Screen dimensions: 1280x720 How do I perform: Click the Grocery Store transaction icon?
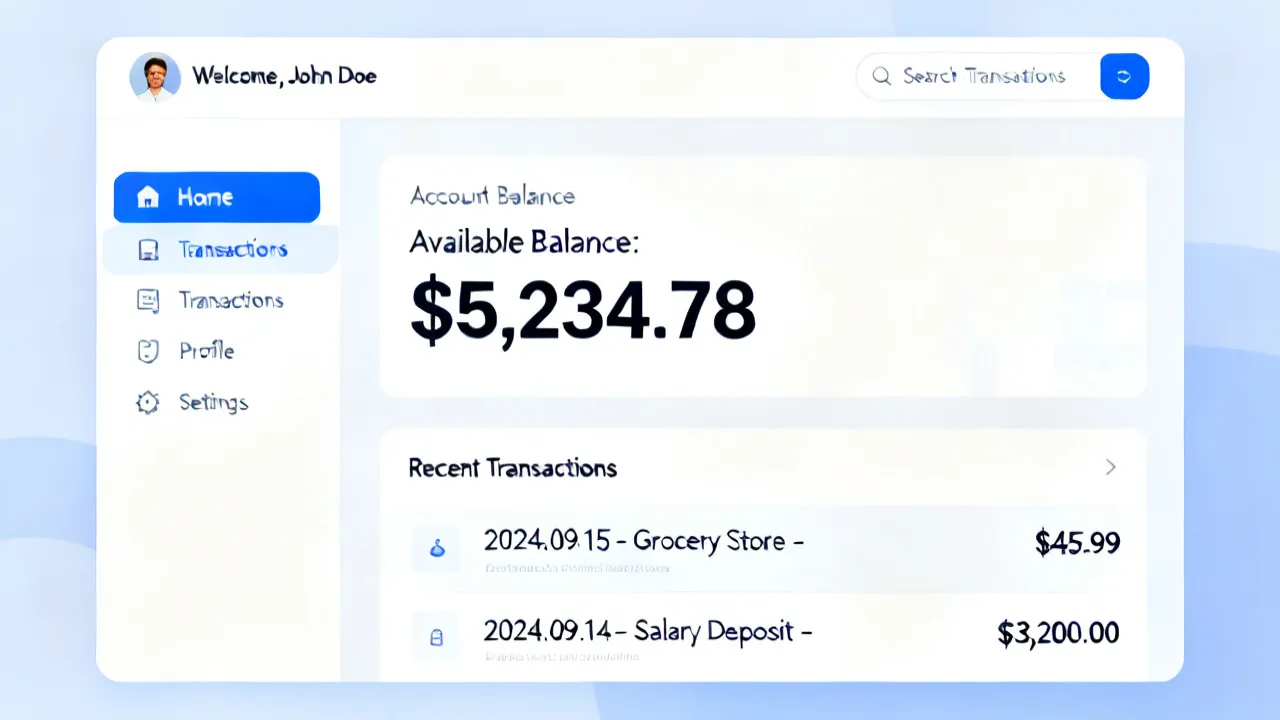(436, 548)
